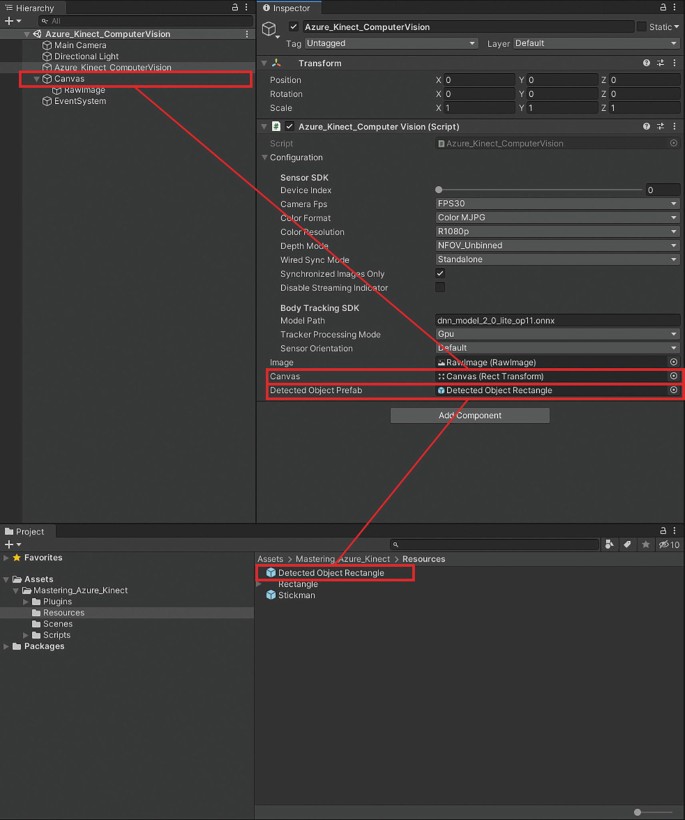Select the Stickman prefab in Resources

pos(296,595)
